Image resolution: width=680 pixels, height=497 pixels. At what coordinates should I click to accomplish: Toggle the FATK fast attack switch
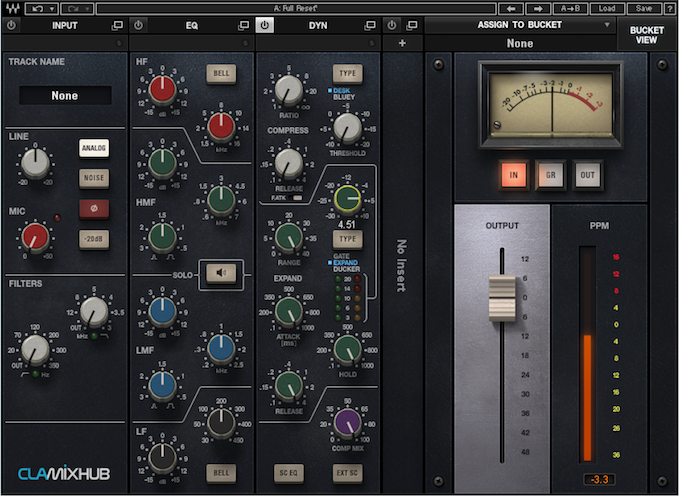[x=298, y=198]
